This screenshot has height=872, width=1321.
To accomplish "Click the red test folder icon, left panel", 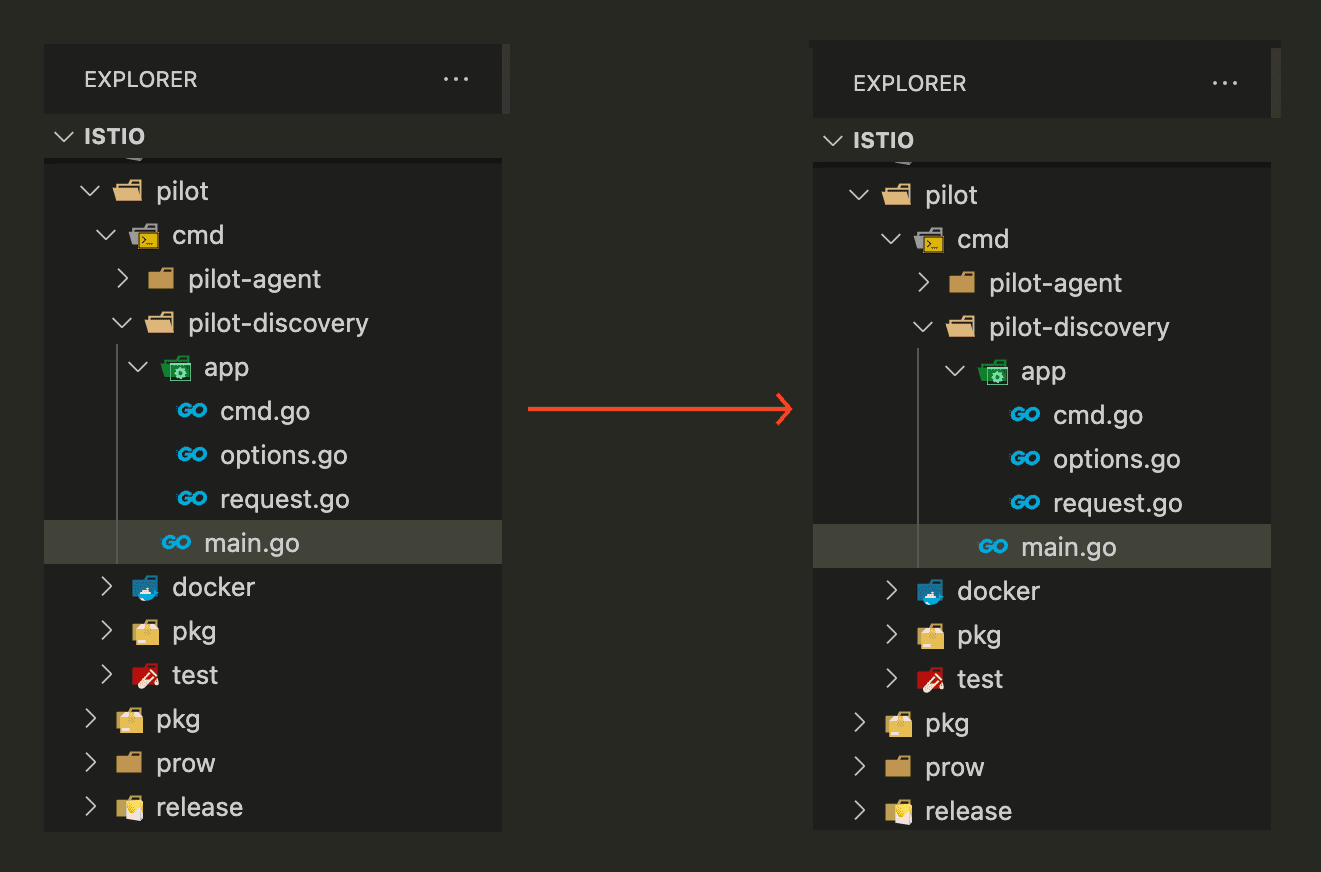I will coord(145,675).
